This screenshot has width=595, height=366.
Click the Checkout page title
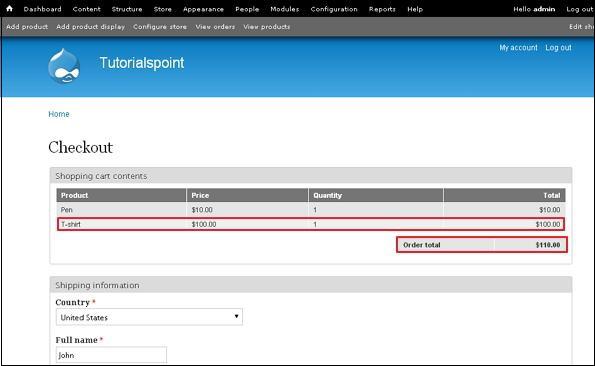(x=80, y=147)
